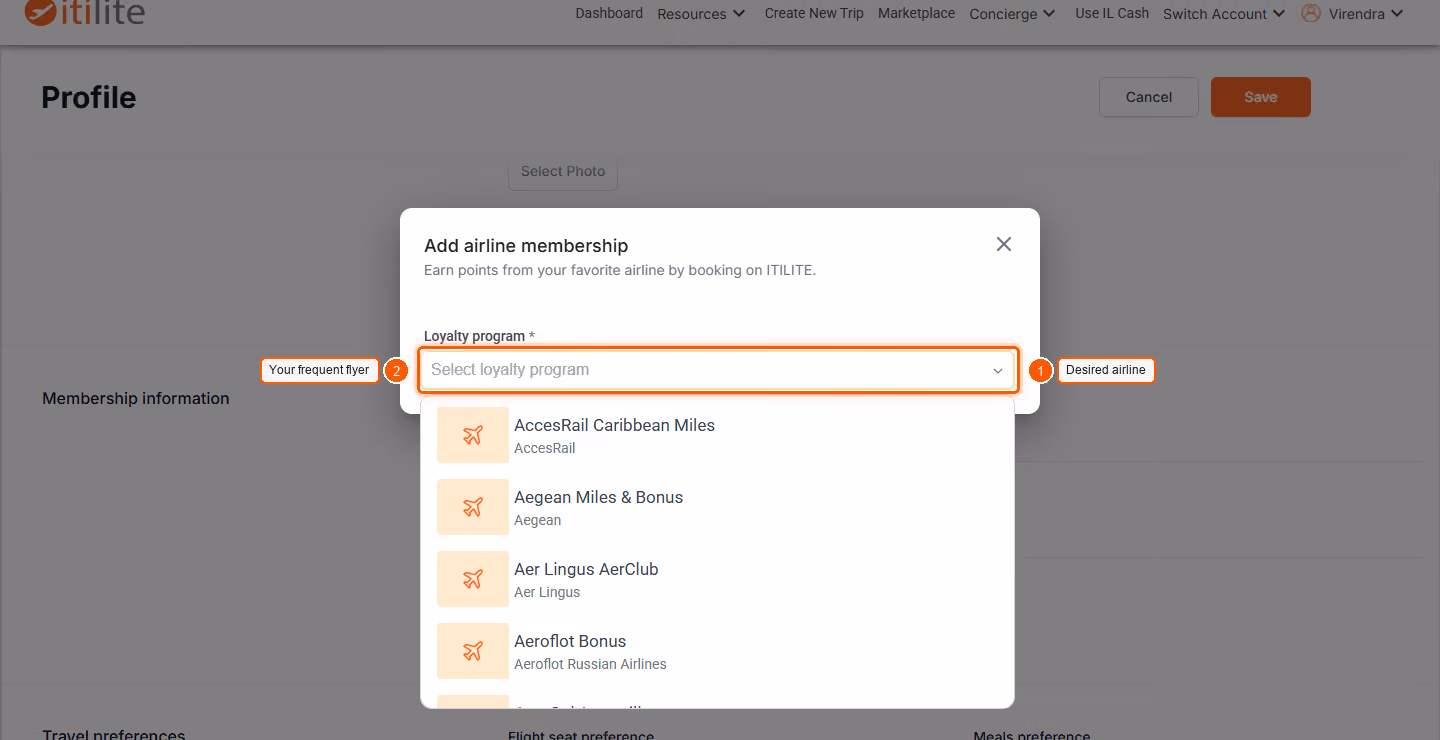The height and width of the screenshot is (740, 1440).
Task: Click the Select Photo button
Action: [563, 171]
